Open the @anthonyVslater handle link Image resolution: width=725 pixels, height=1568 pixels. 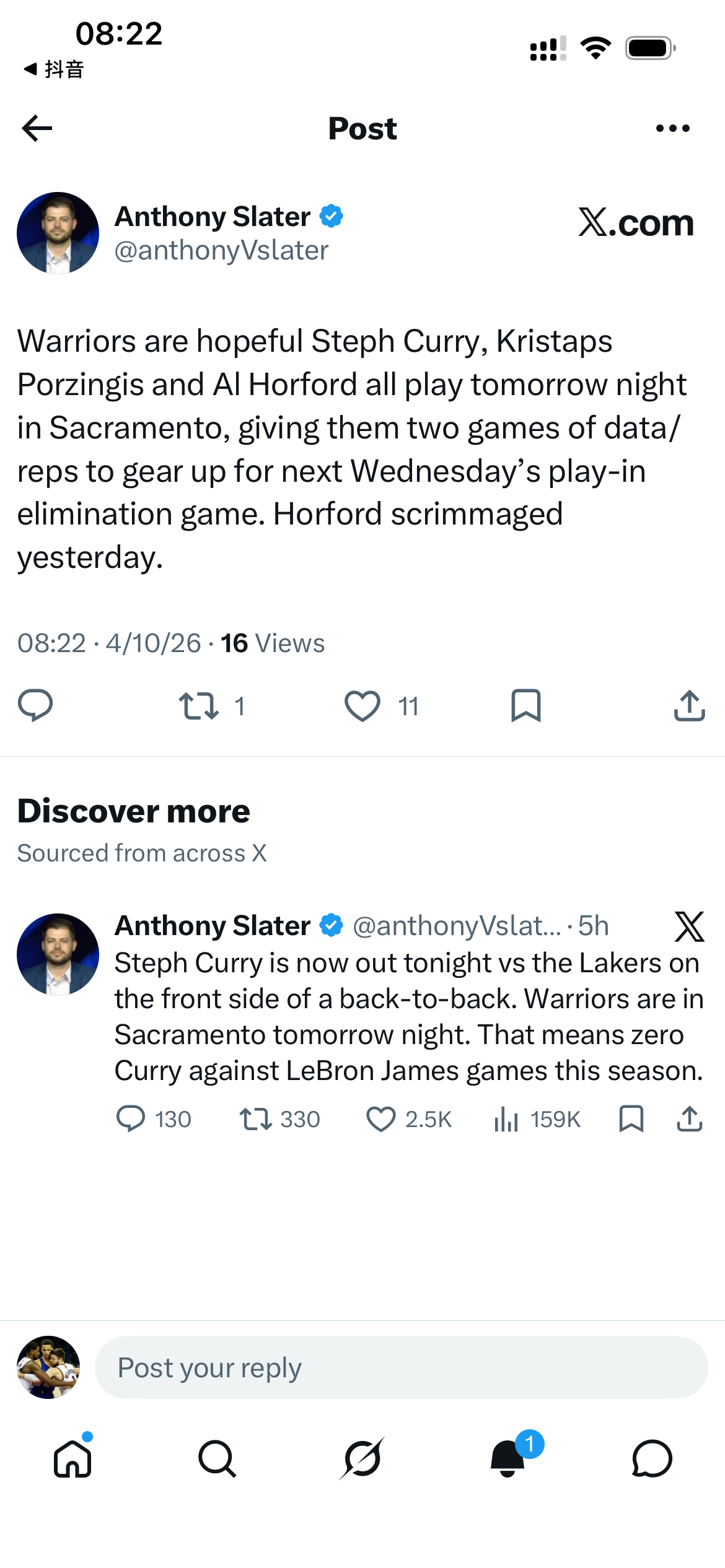(221, 251)
